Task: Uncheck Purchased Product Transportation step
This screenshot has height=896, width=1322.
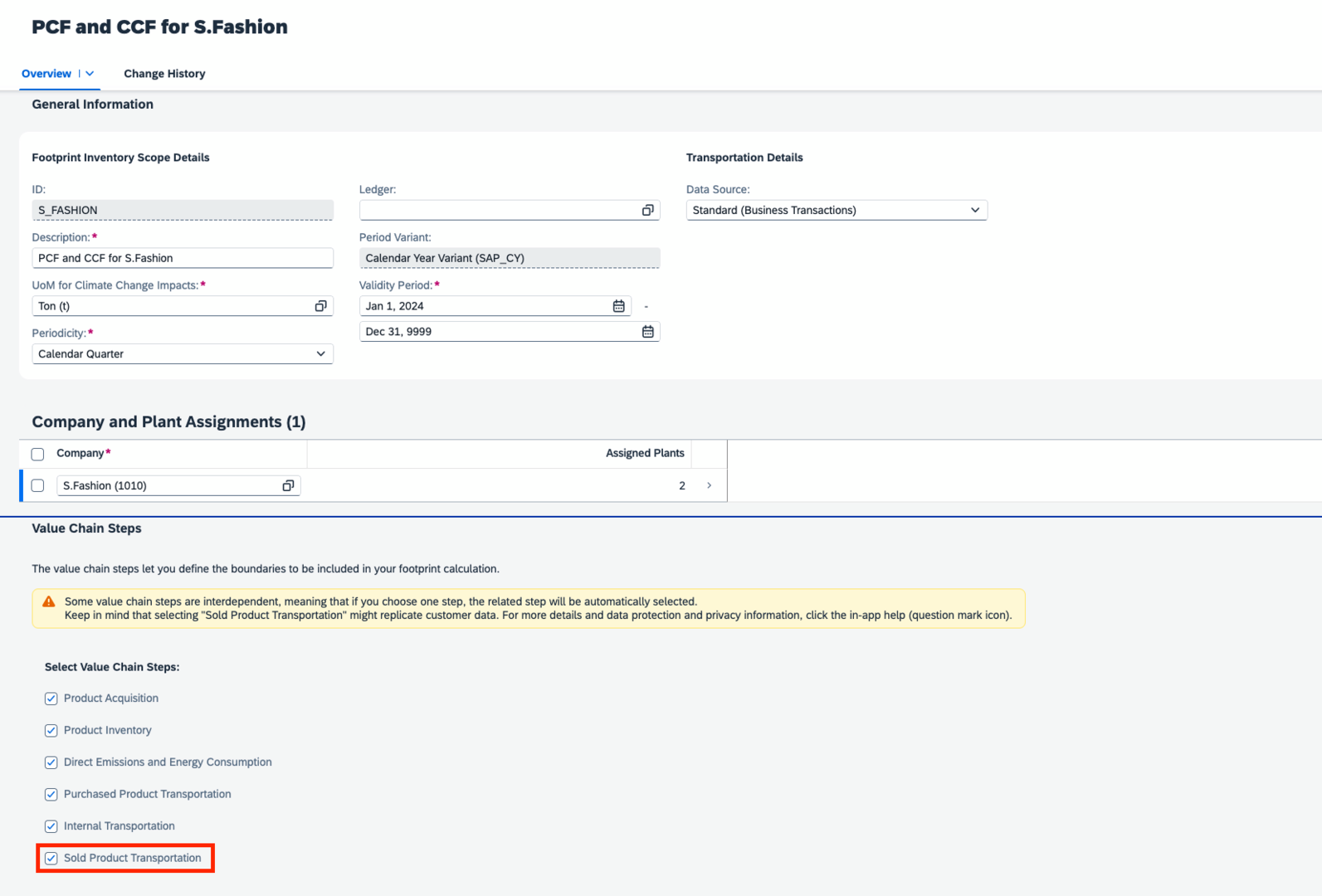Action: pyautogui.click(x=51, y=795)
